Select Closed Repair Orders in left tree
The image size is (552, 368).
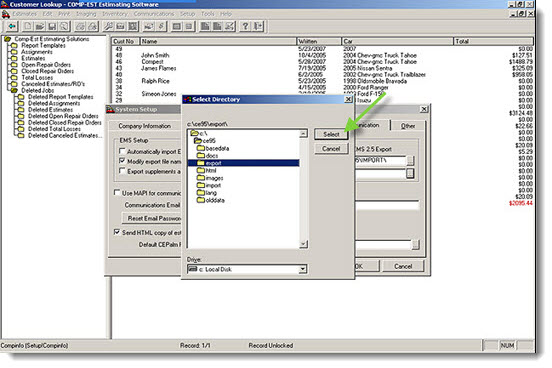point(48,71)
